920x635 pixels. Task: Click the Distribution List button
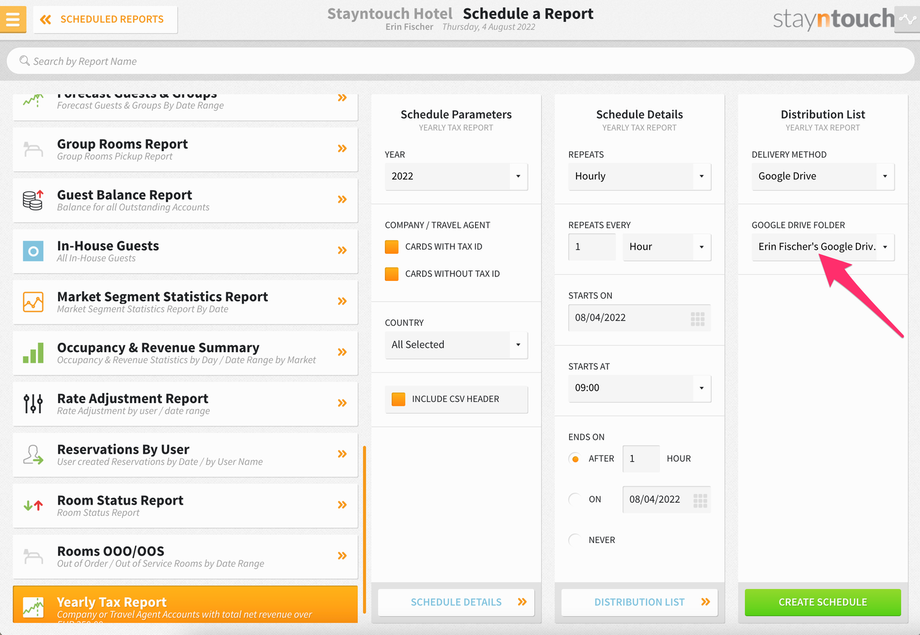tap(640, 602)
